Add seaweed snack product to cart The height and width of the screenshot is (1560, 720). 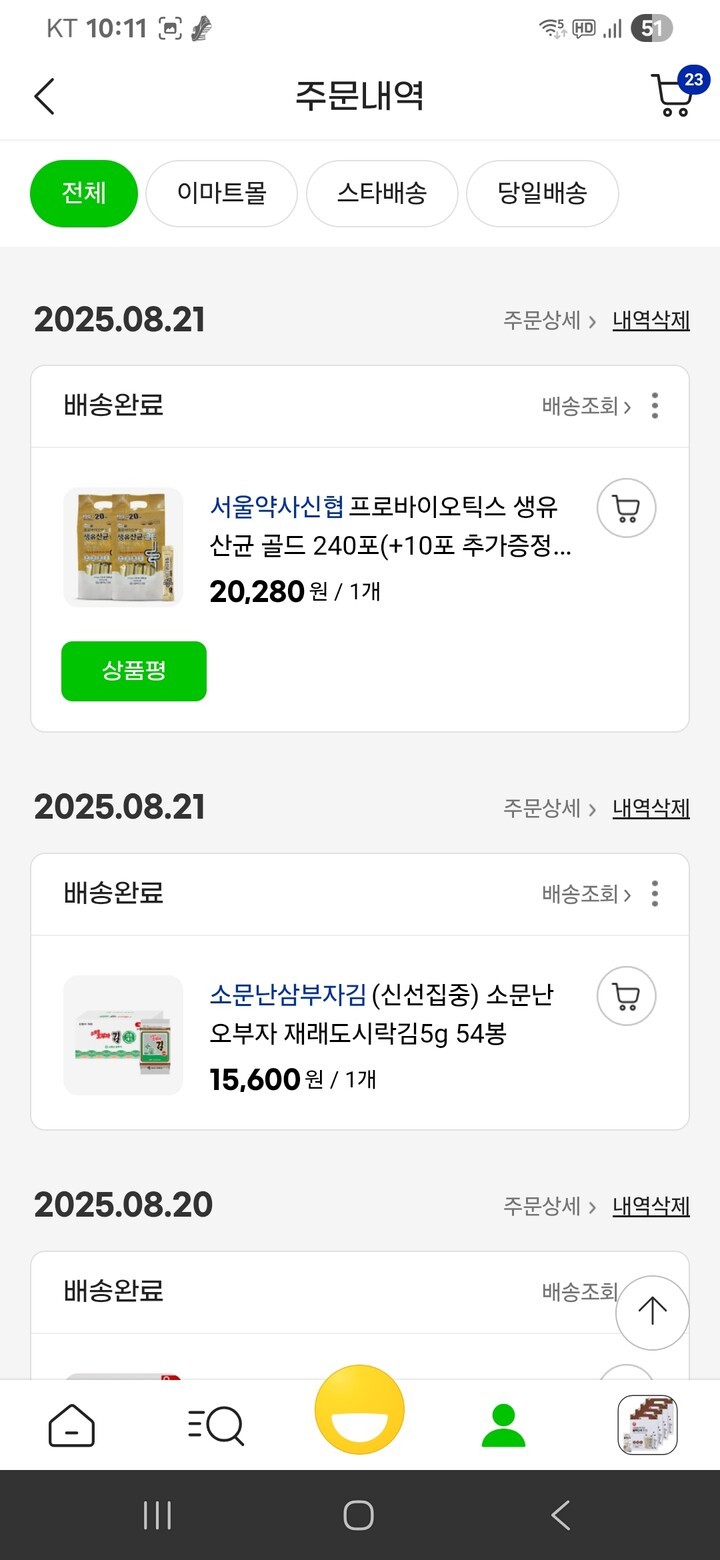[x=626, y=997]
